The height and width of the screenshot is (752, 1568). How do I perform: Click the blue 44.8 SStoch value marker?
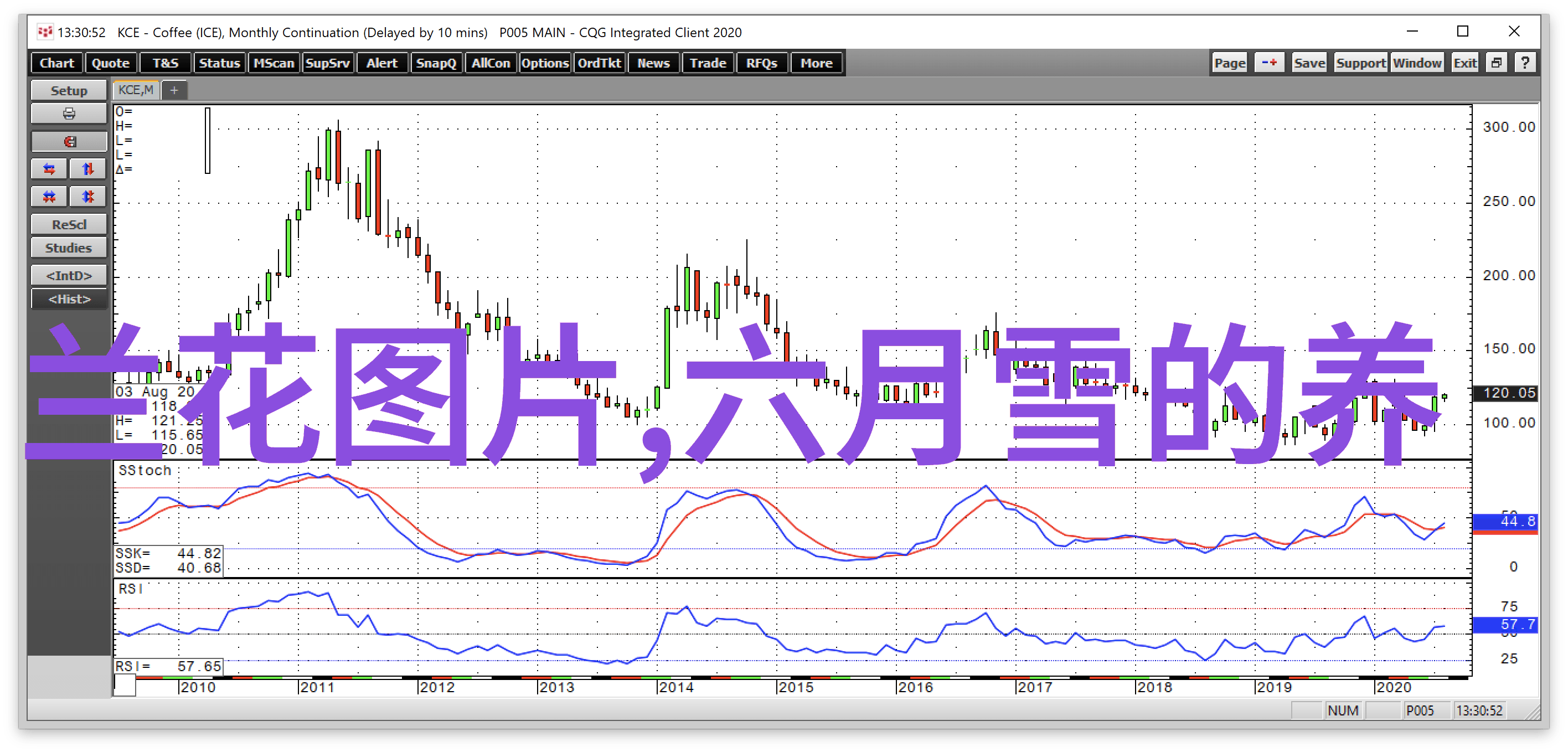(1505, 521)
